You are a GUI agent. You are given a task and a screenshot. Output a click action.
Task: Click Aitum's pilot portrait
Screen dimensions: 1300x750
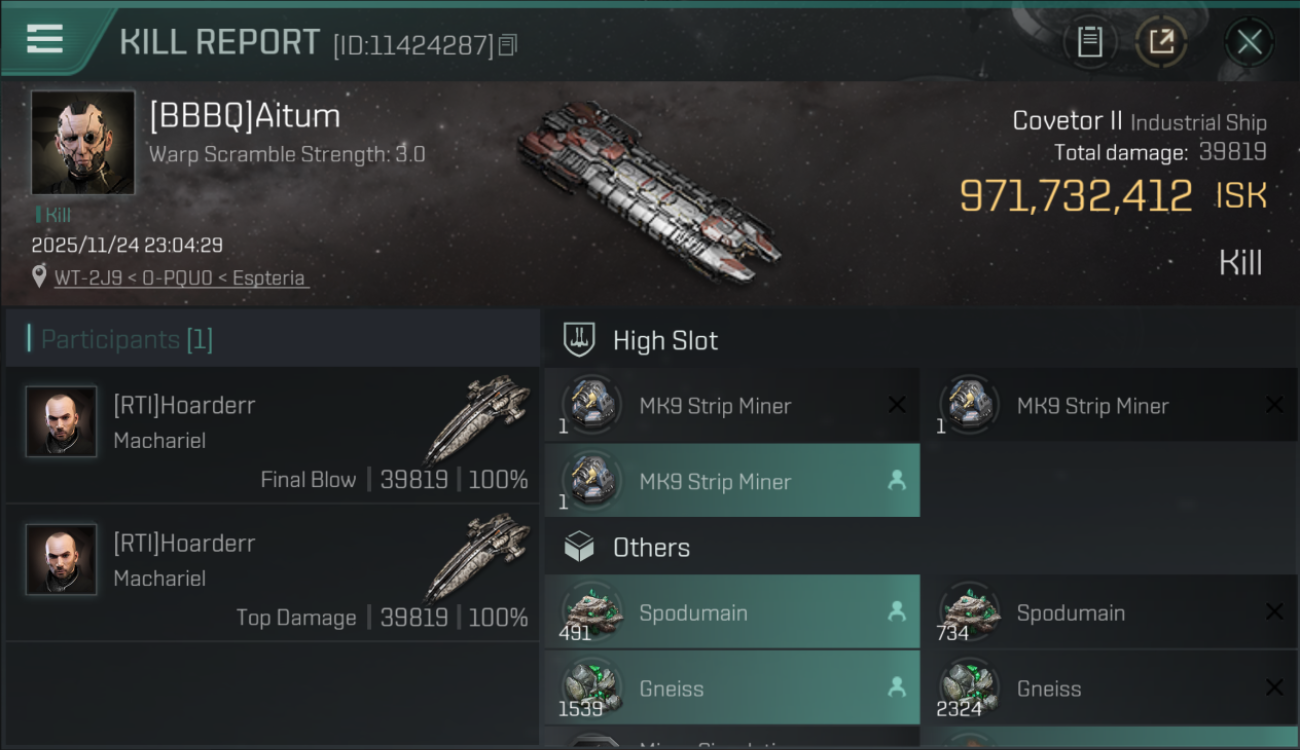pyautogui.click(x=82, y=142)
